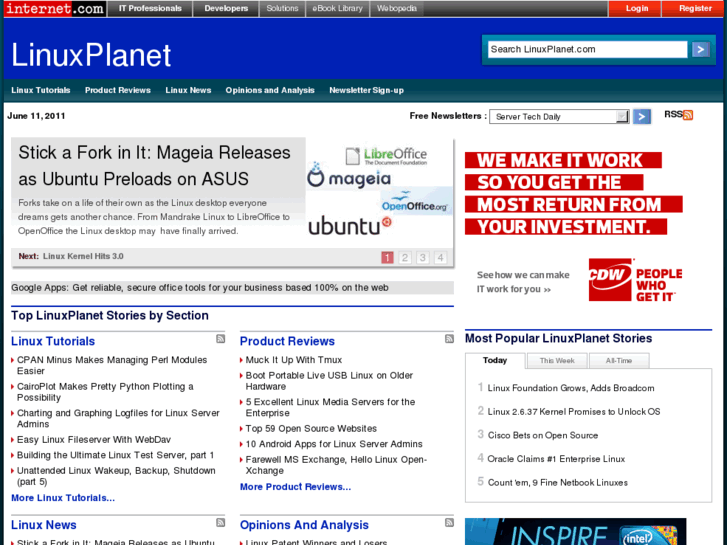Open the eBook Library menu item
The image size is (727, 545).
(x=338, y=8)
